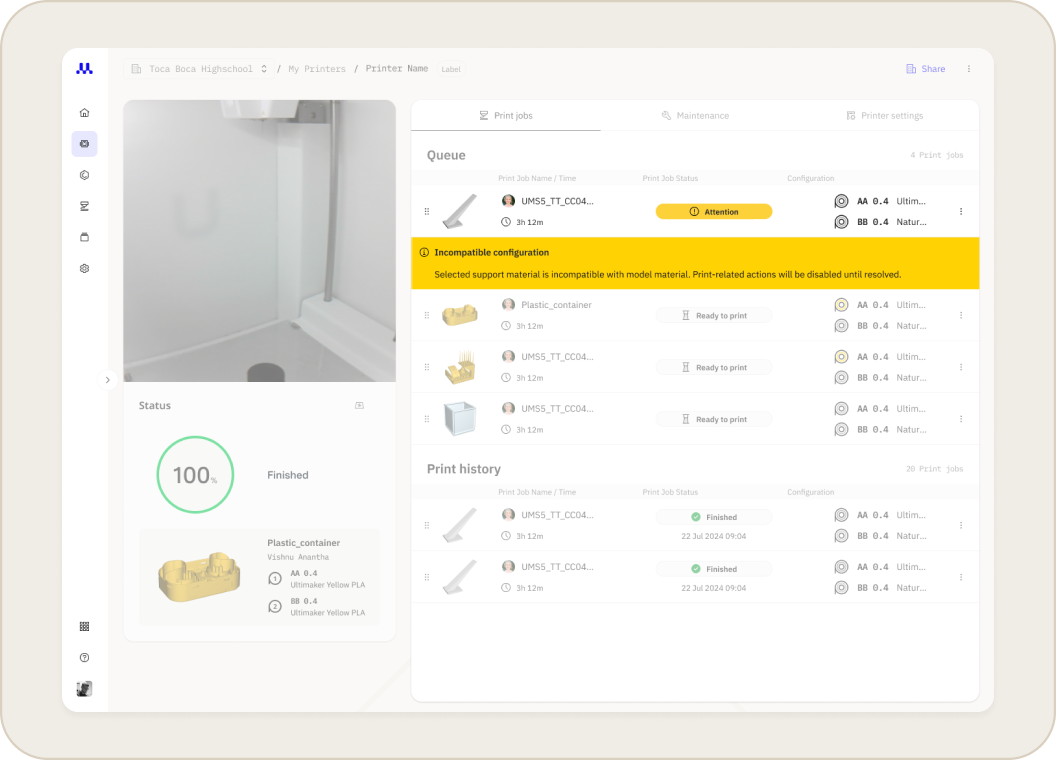Select the Printers icon in sidebar
The height and width of the screenshot is (760, 1056).
(84, 144)
